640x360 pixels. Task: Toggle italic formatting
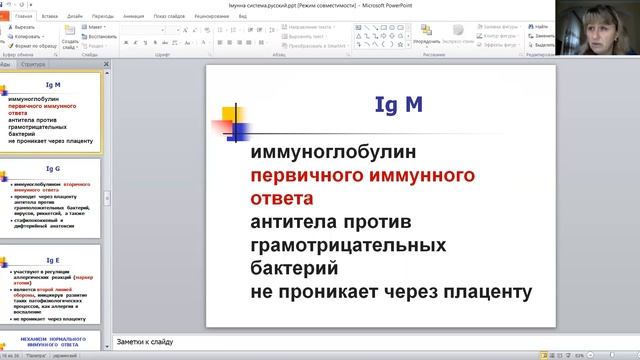(136, 42)
